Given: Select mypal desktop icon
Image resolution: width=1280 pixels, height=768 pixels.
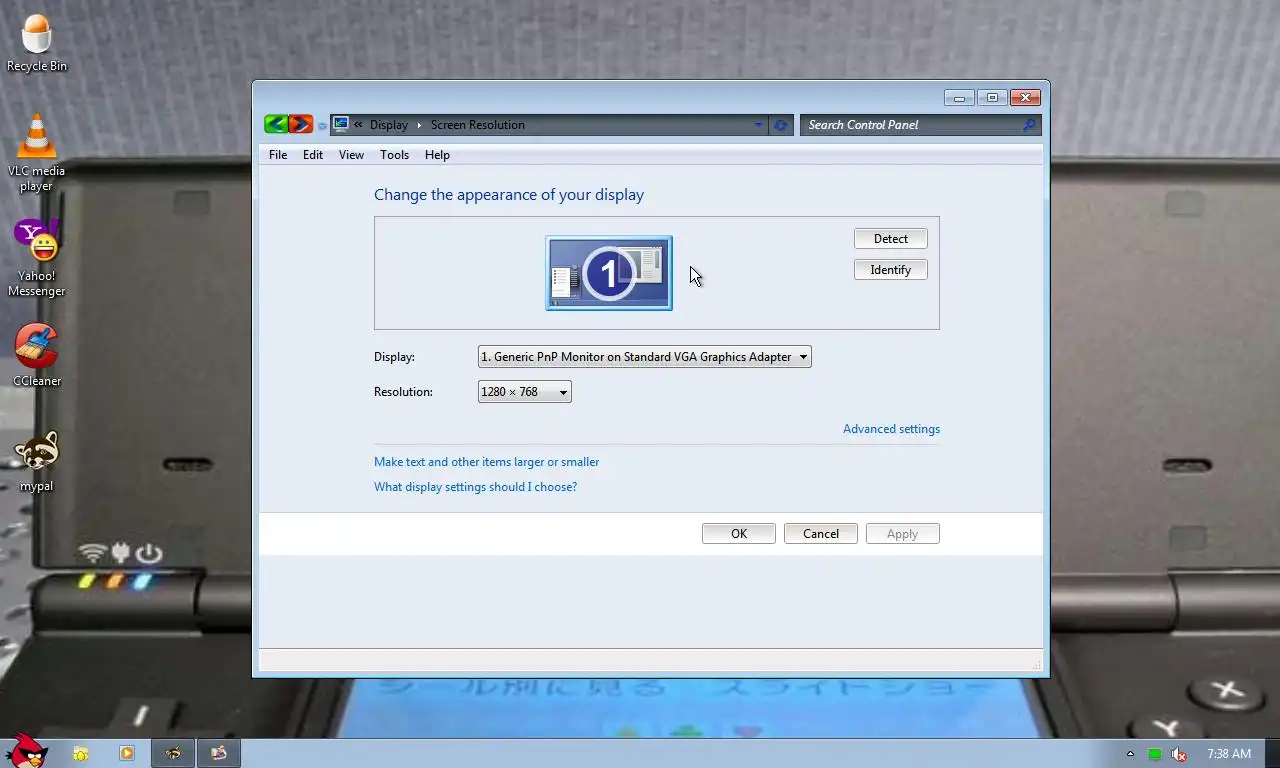Looking at the screenshot, I should click(x=37, y=462).
